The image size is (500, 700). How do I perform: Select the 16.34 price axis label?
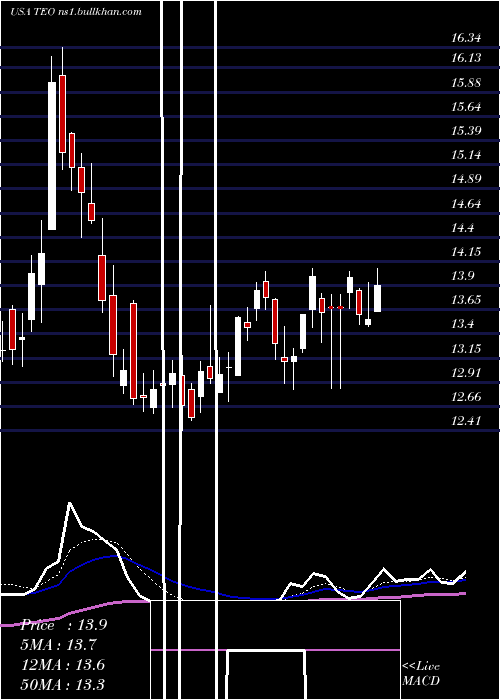point(466,38)
